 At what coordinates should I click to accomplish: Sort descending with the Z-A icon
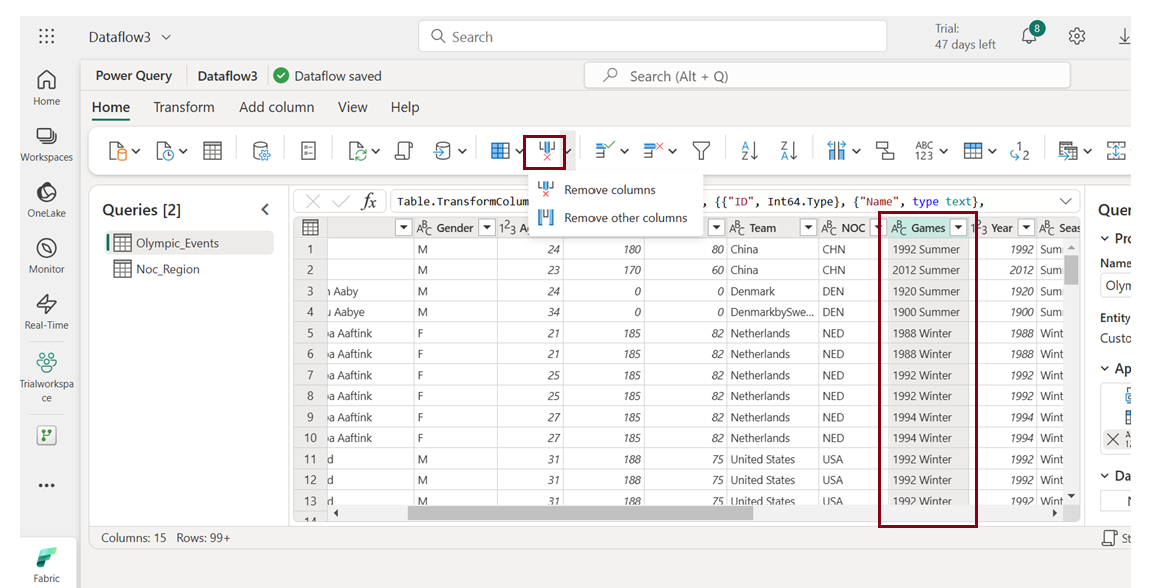point(789,151)
